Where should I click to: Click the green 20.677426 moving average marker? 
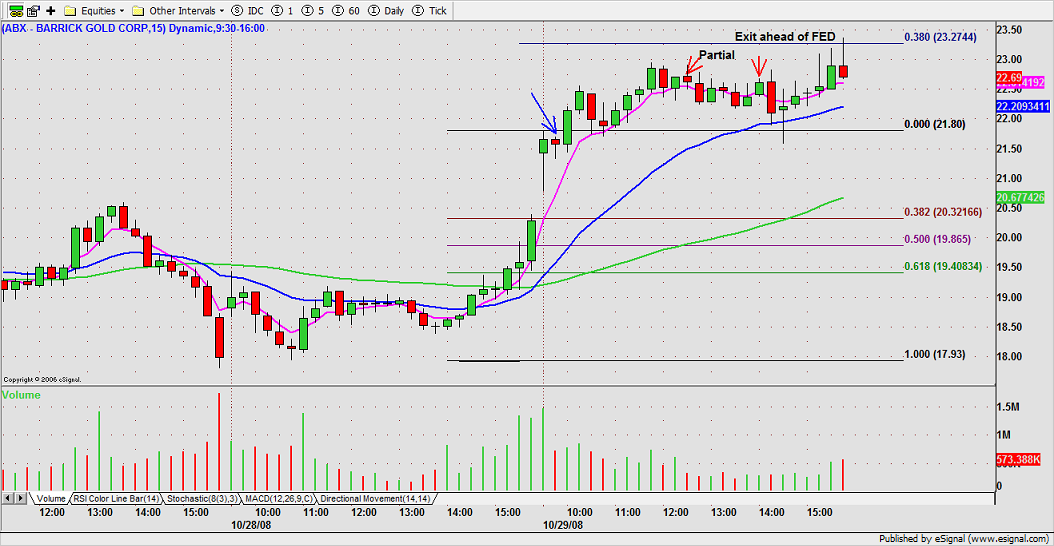click(1020, 198)
